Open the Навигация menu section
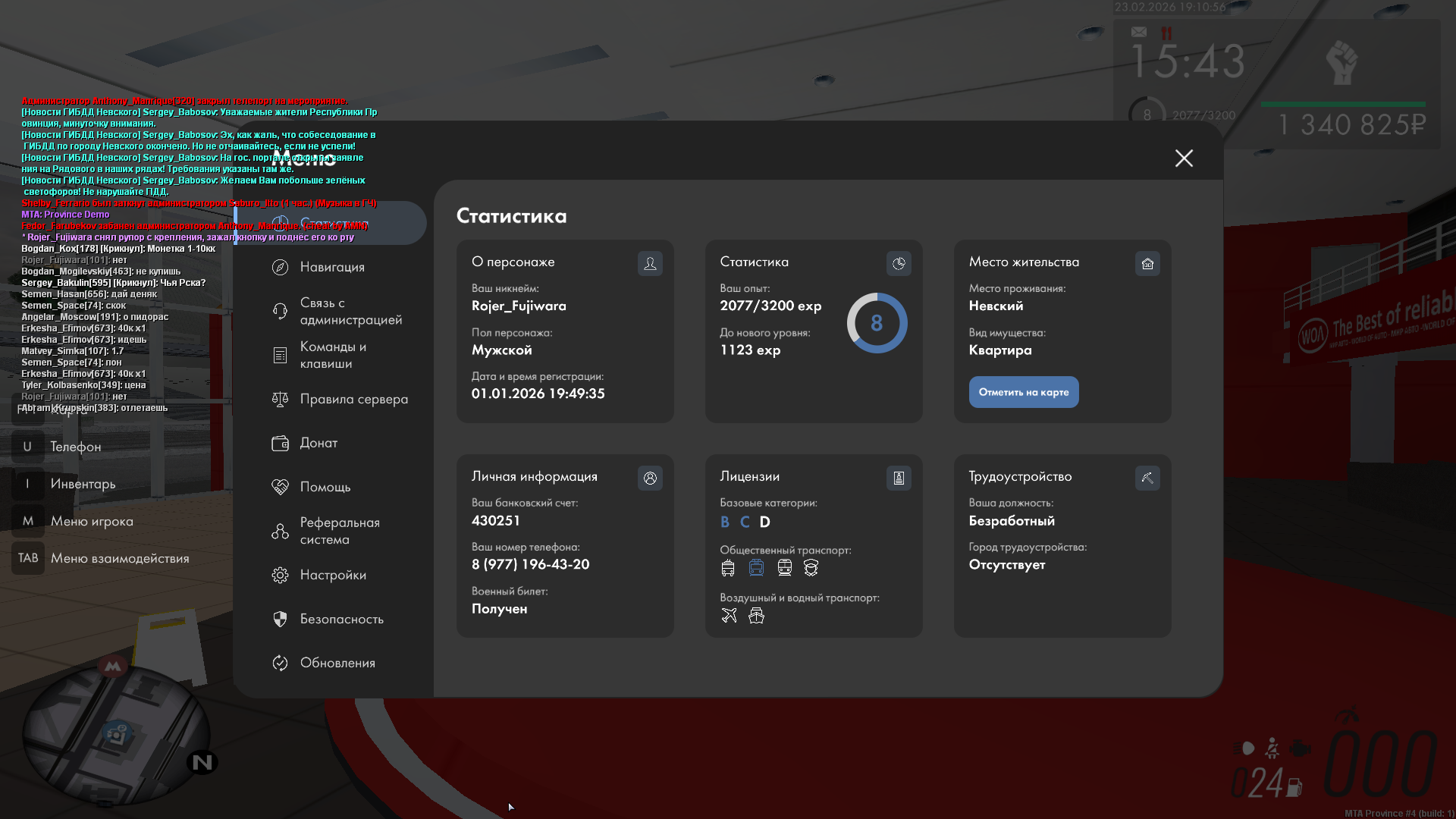The height and width of the screenshot is (819, 1456). 332,267
